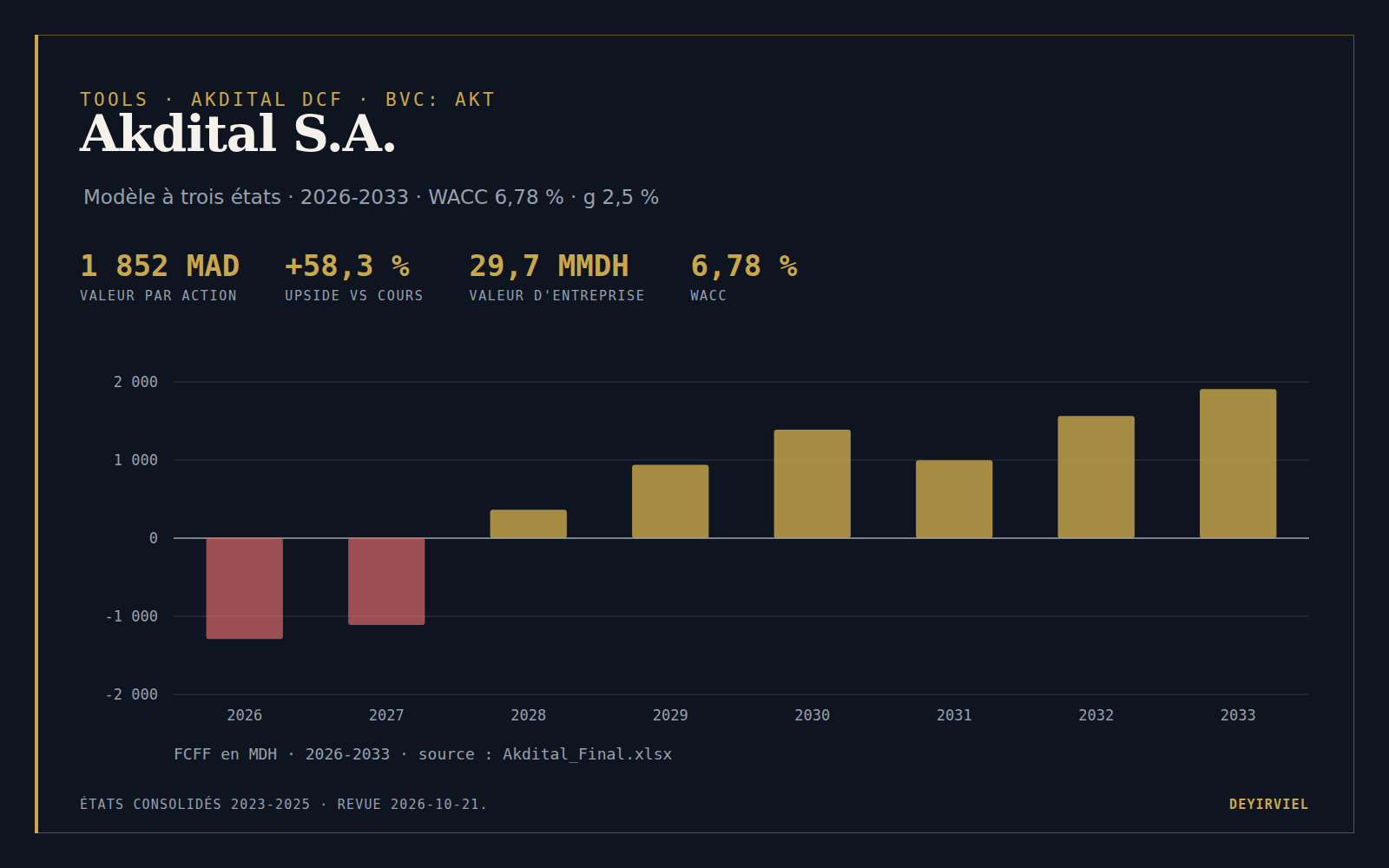The width and height of the screenshot is (1389, 868).
Task: Select the '0' y-axis label
Action: 154,538
